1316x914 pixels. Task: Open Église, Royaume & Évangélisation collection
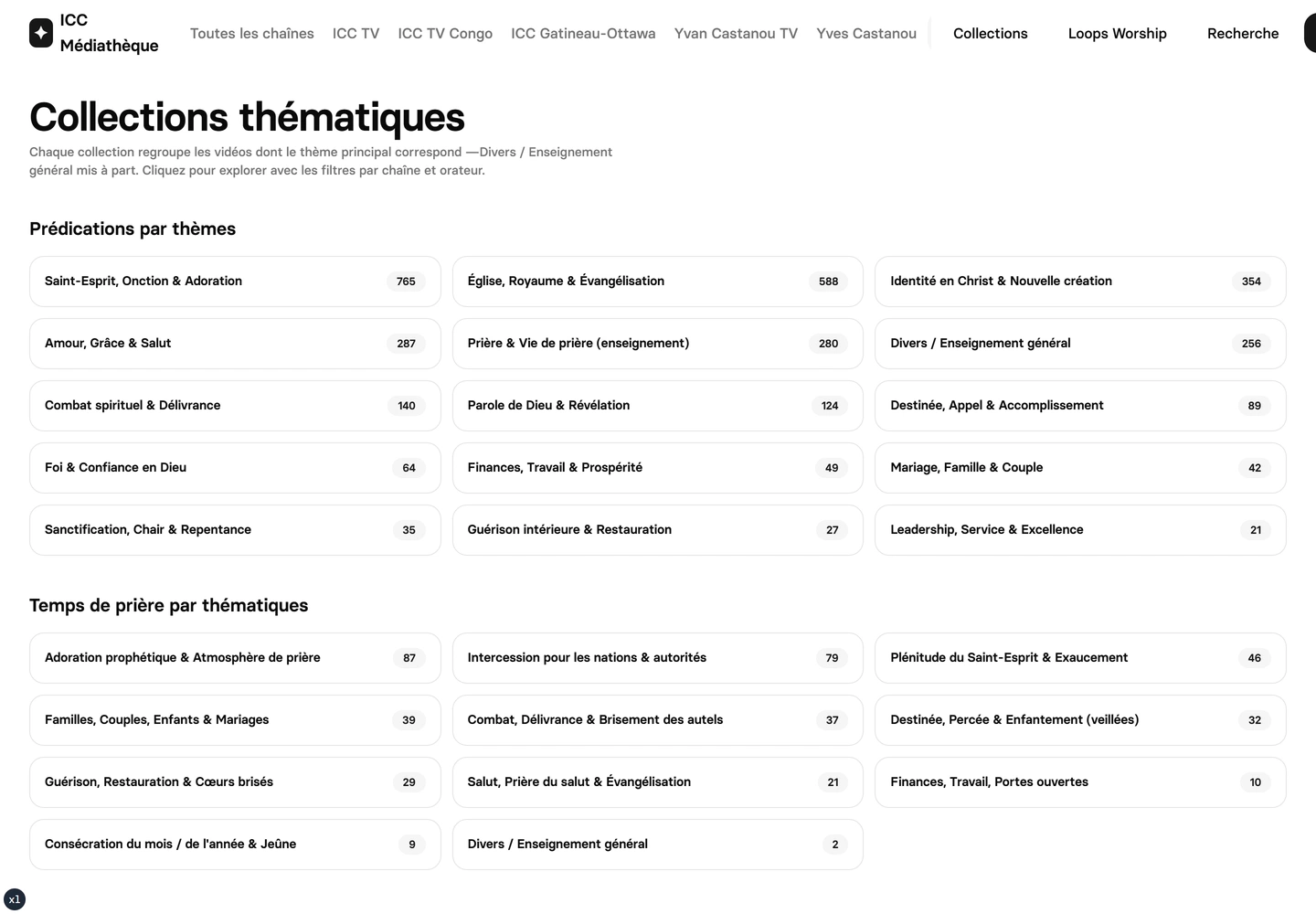tap(658, 282)
